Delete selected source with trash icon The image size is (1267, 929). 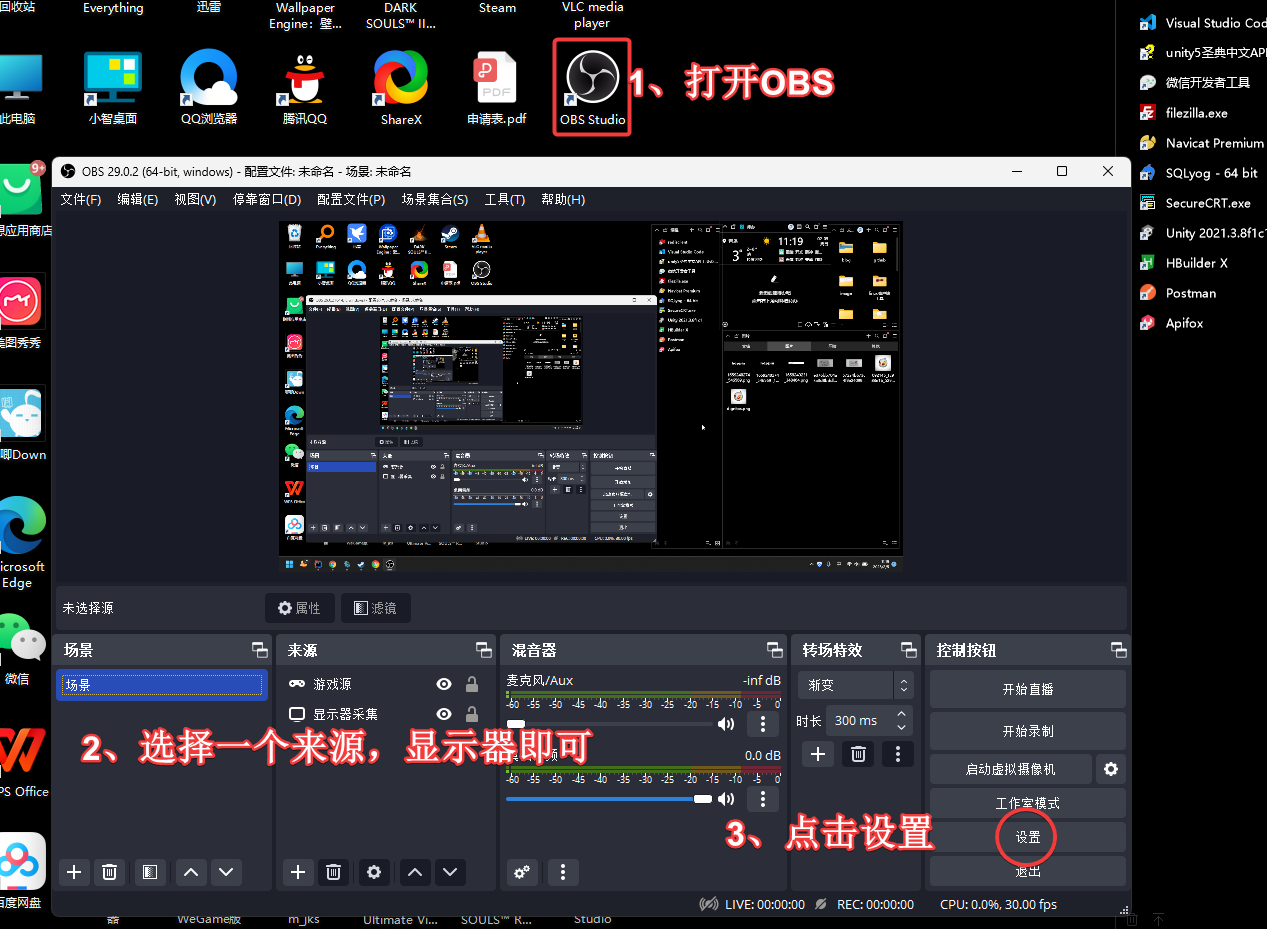(335, 872)
